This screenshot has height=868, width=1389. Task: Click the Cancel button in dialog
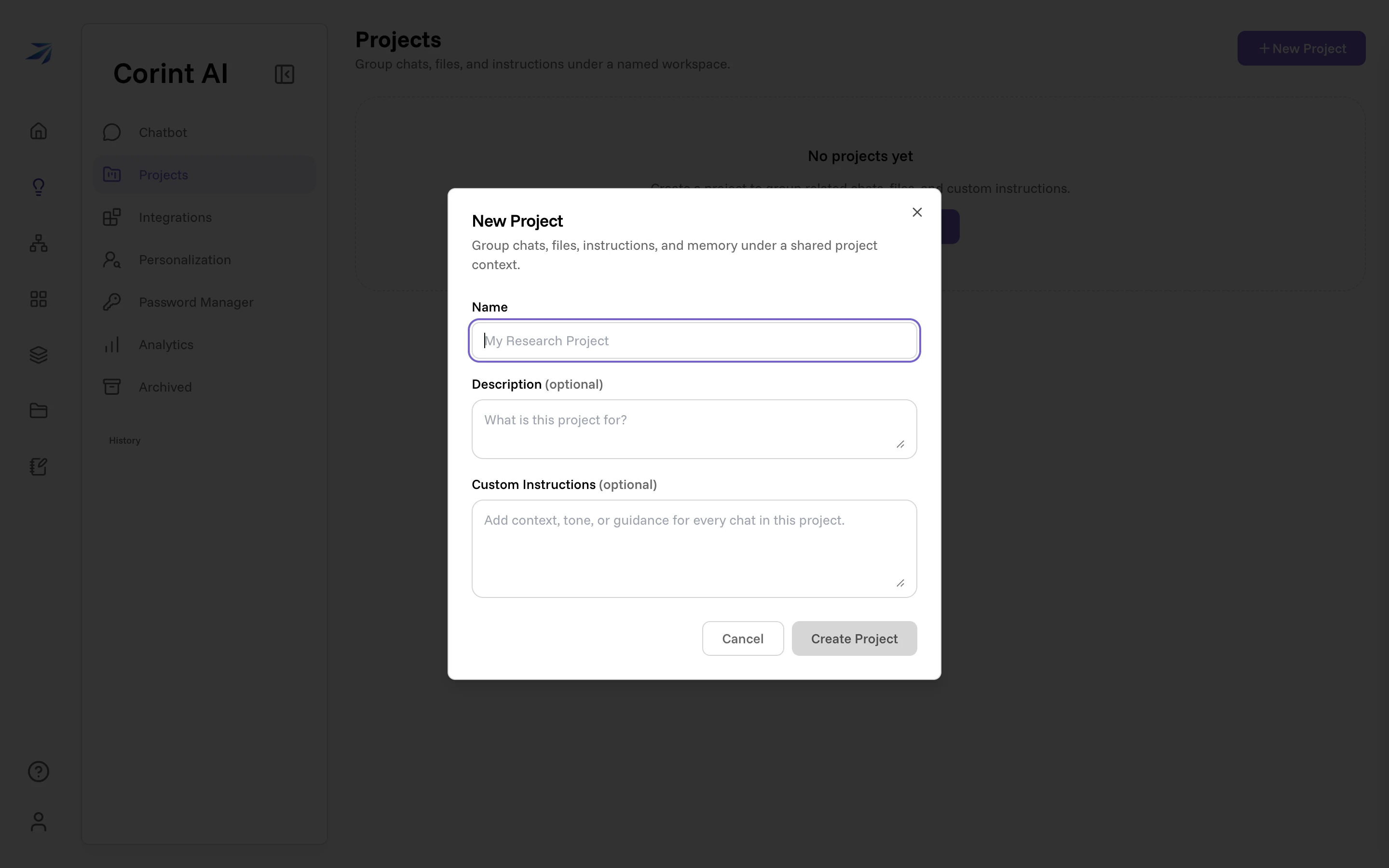tap(743, 638)
